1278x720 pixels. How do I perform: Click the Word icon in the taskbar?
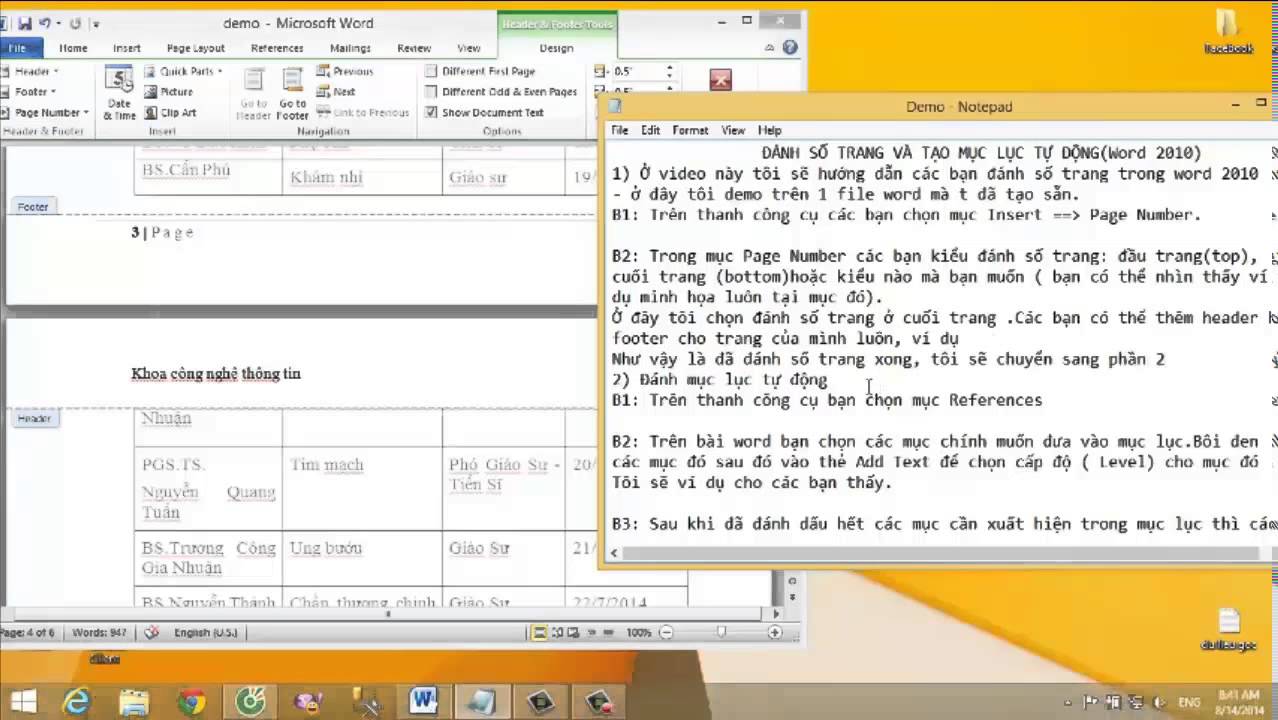point(423,701)
